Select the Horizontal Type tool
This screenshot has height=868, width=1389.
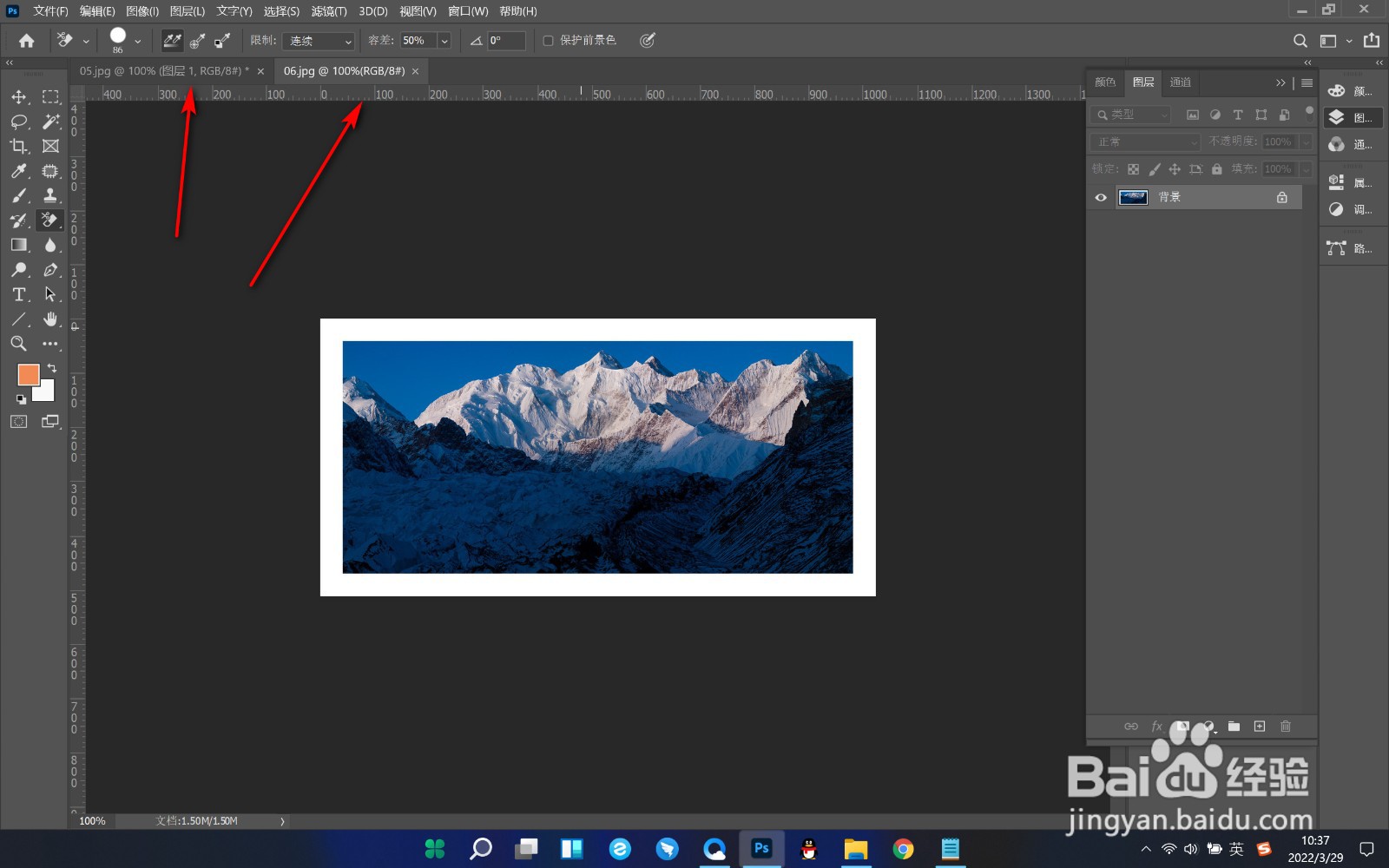click(x=19, y=294)
